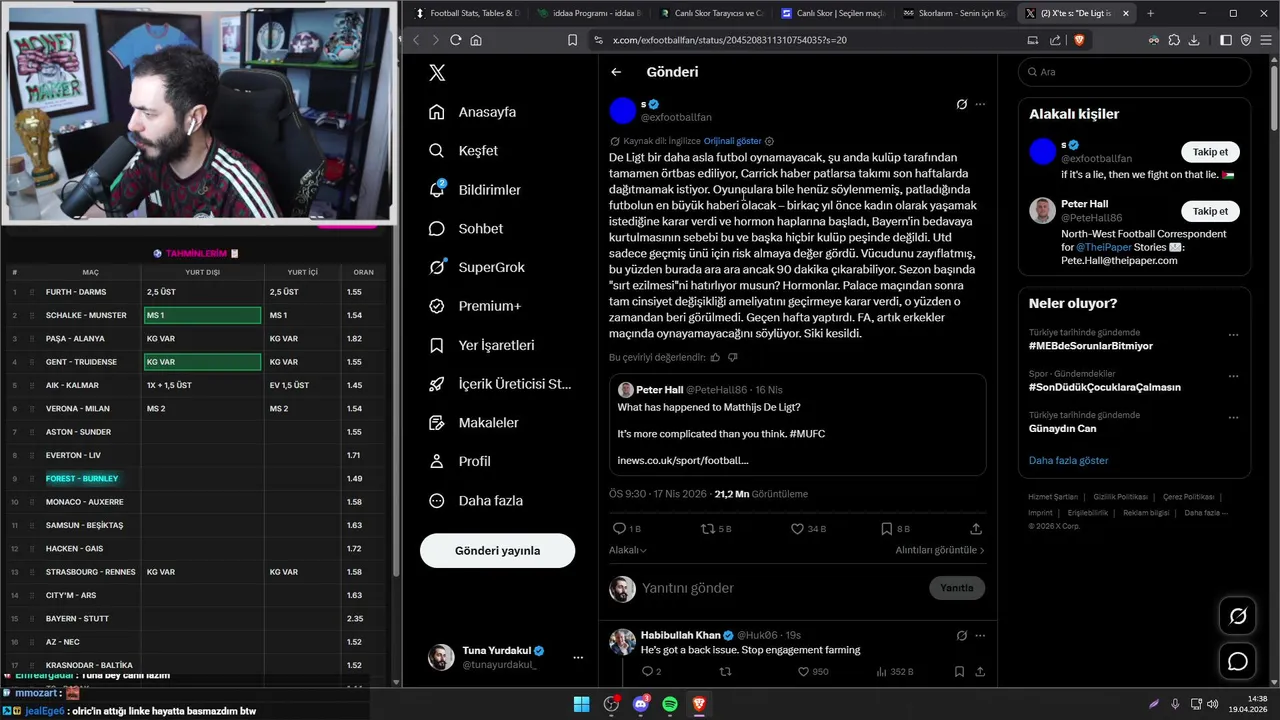
Task: Follow Peter Hall with Takip et
Action: [x=1210, y=211]
